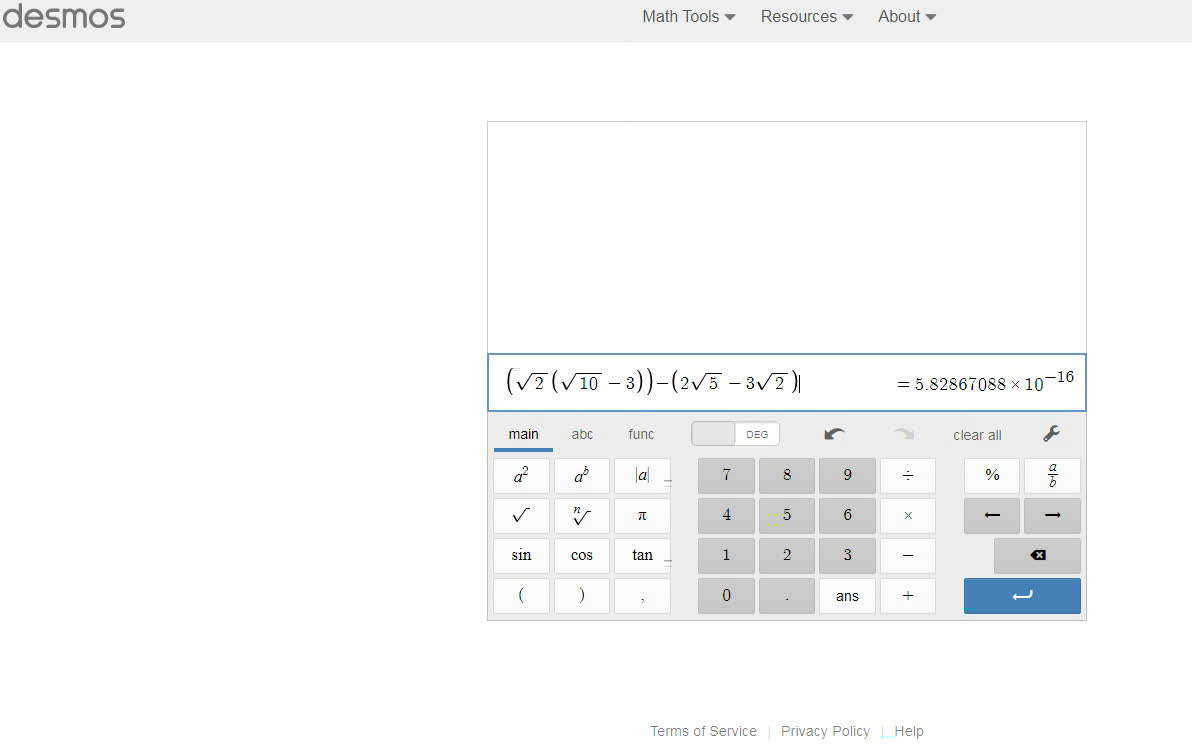Insert a square root symbol
This screenshot has height=744, width=1192.
tap(521, 516)
